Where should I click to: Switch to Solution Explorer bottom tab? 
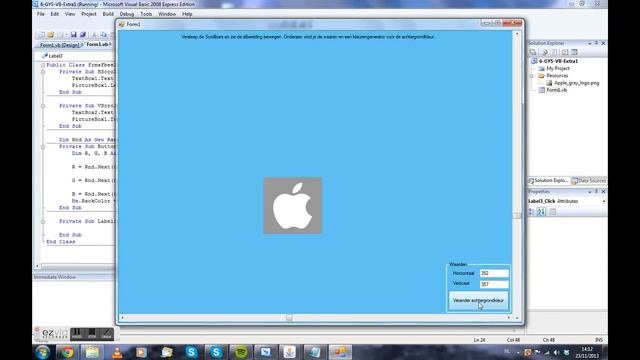pyautogui.click(x=548, y=180)
